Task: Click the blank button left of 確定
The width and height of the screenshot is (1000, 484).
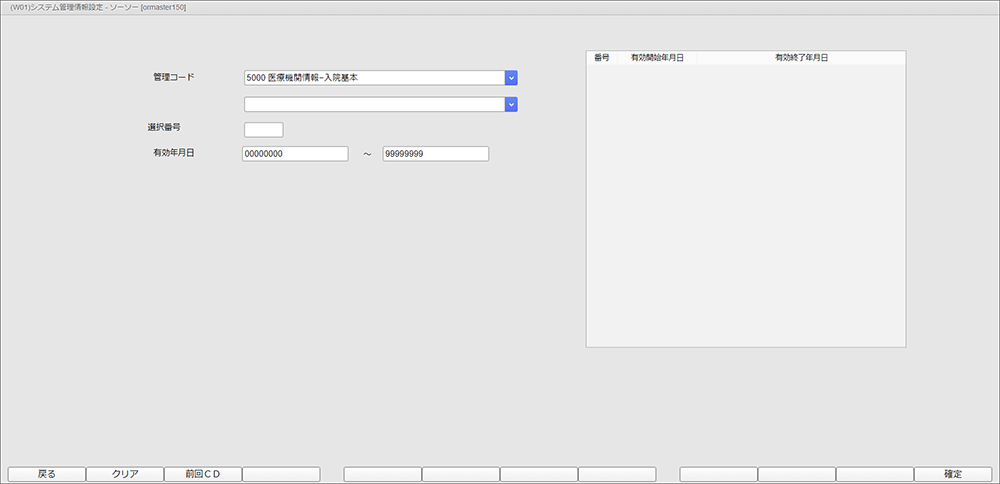Action: (x=874, y=474)
